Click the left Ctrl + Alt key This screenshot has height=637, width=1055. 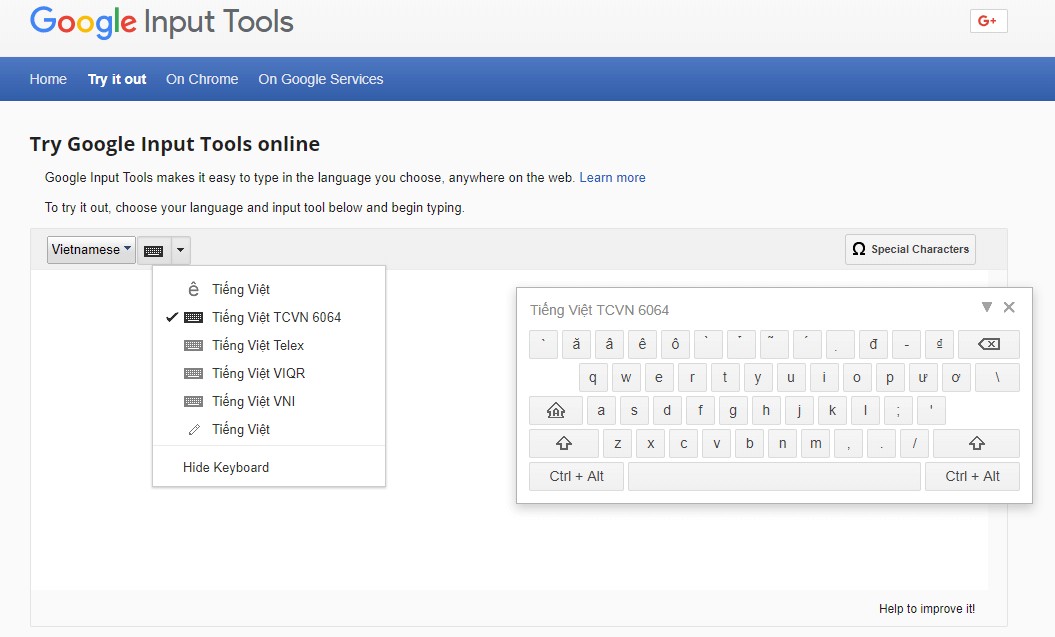(576, 476)
